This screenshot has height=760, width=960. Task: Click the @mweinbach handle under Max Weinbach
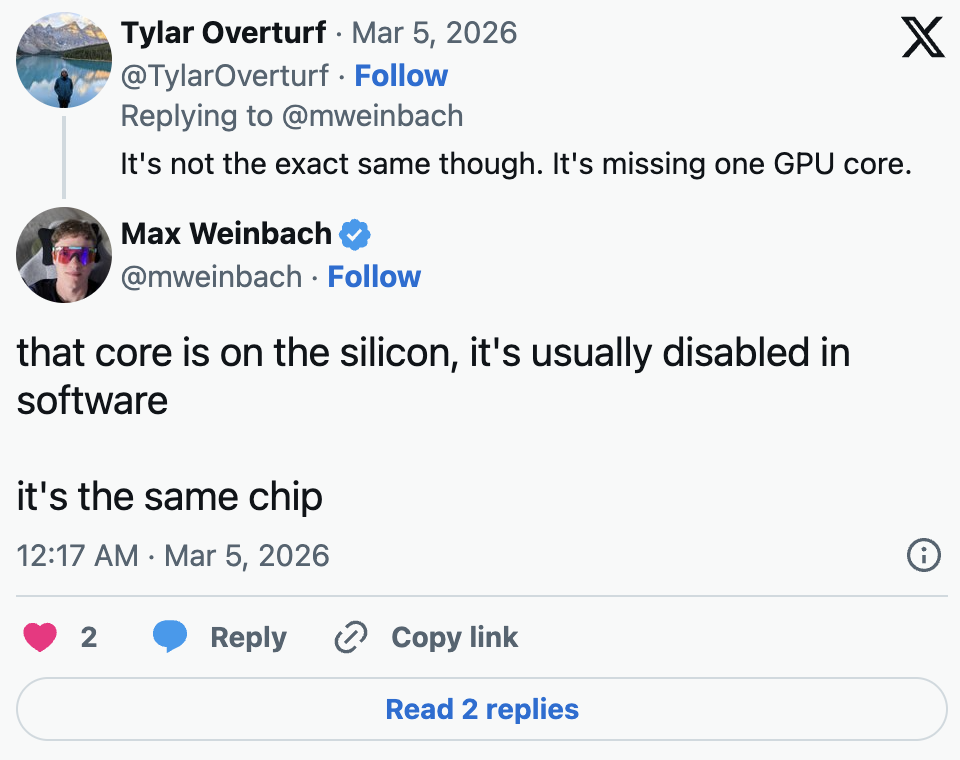click(211, 277)
